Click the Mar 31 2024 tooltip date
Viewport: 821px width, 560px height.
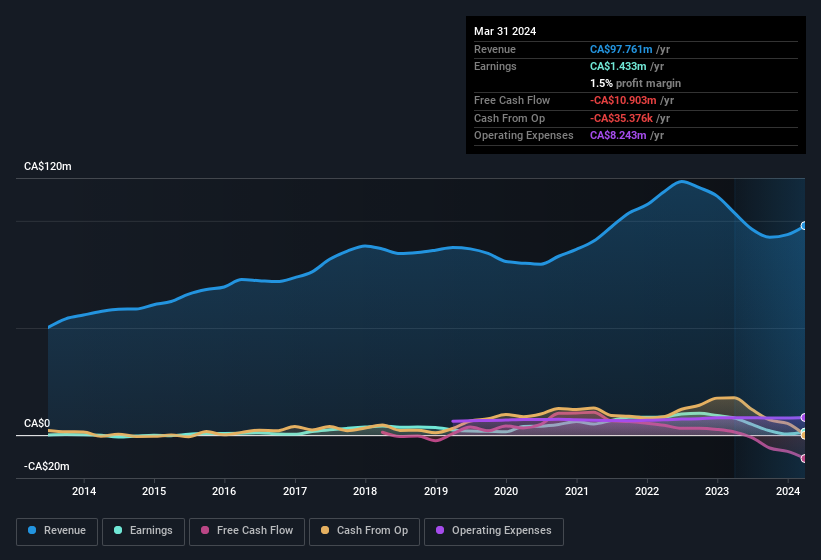coord(505,31)
